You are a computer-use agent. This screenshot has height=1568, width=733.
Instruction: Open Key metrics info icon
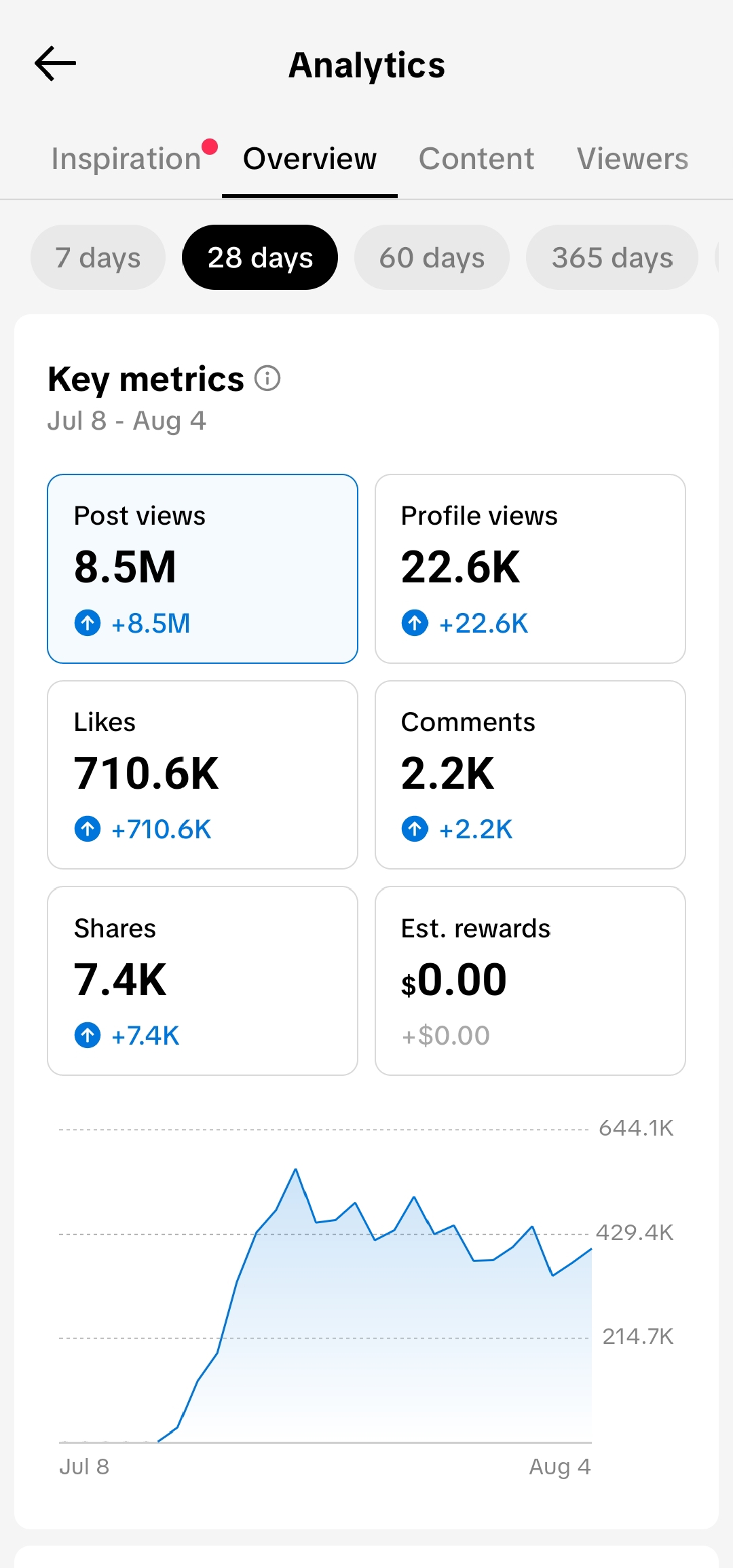tap(267, 378)
